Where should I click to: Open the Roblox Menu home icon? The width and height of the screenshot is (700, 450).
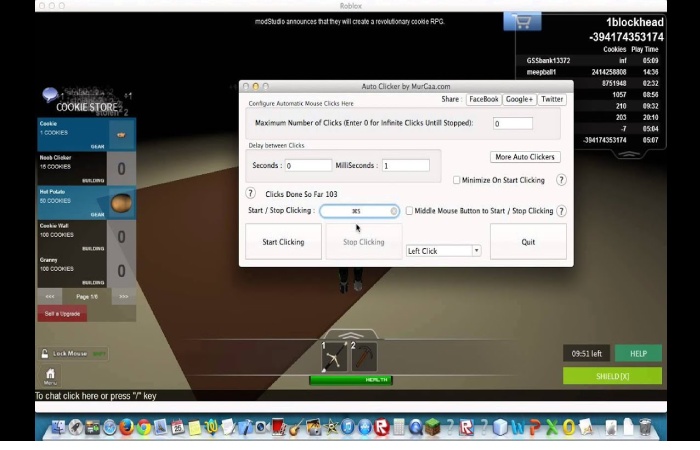point(50,376)
